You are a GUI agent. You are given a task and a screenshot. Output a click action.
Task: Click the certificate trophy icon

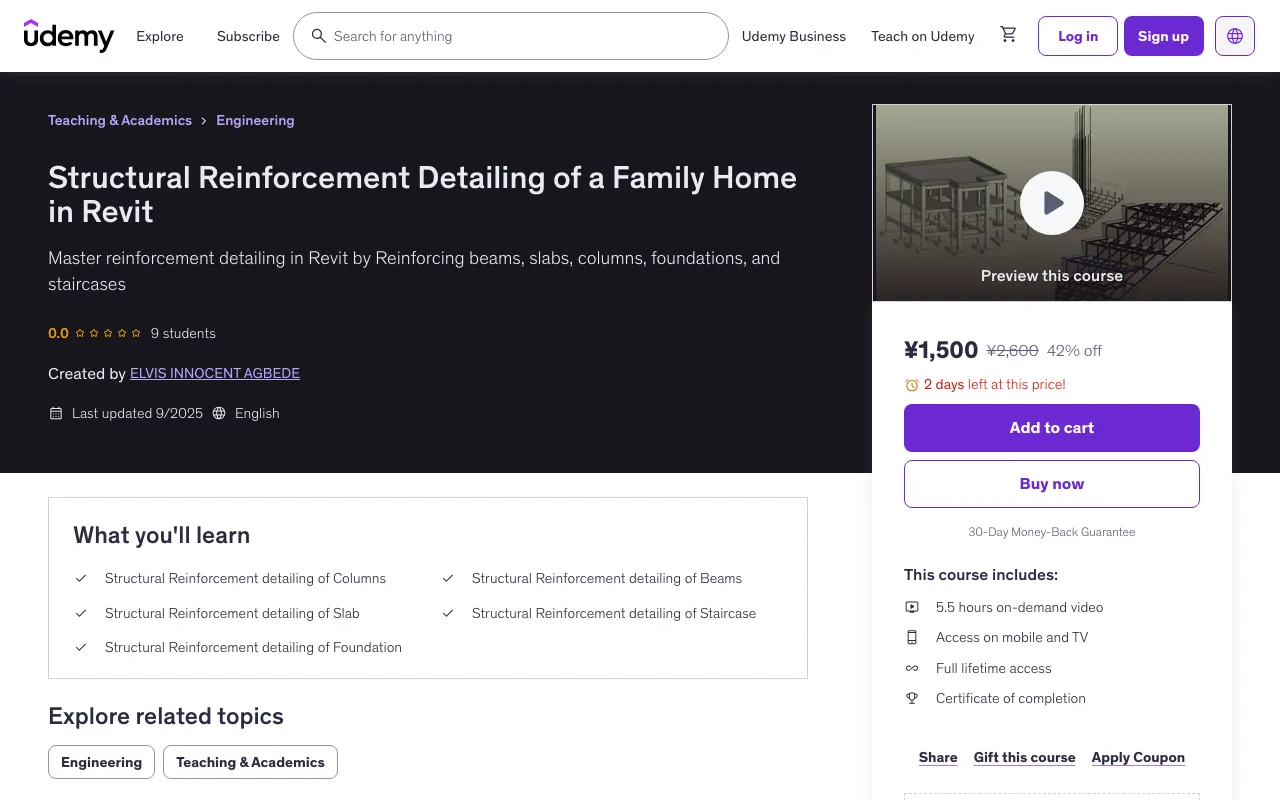[912, 698]
